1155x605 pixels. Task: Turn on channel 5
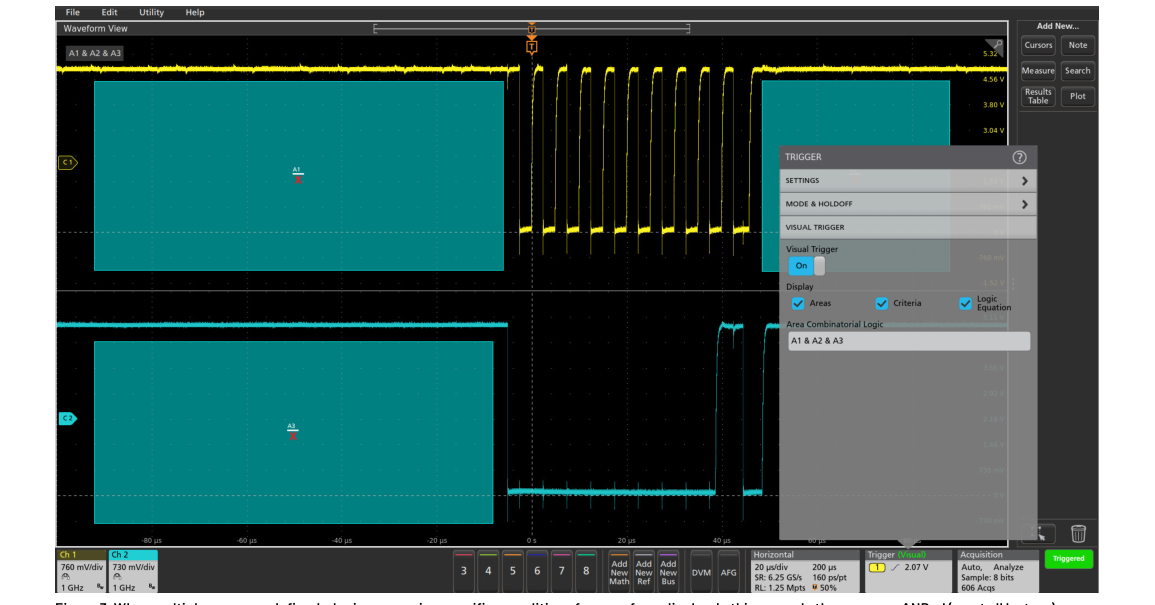coord(513,570)
